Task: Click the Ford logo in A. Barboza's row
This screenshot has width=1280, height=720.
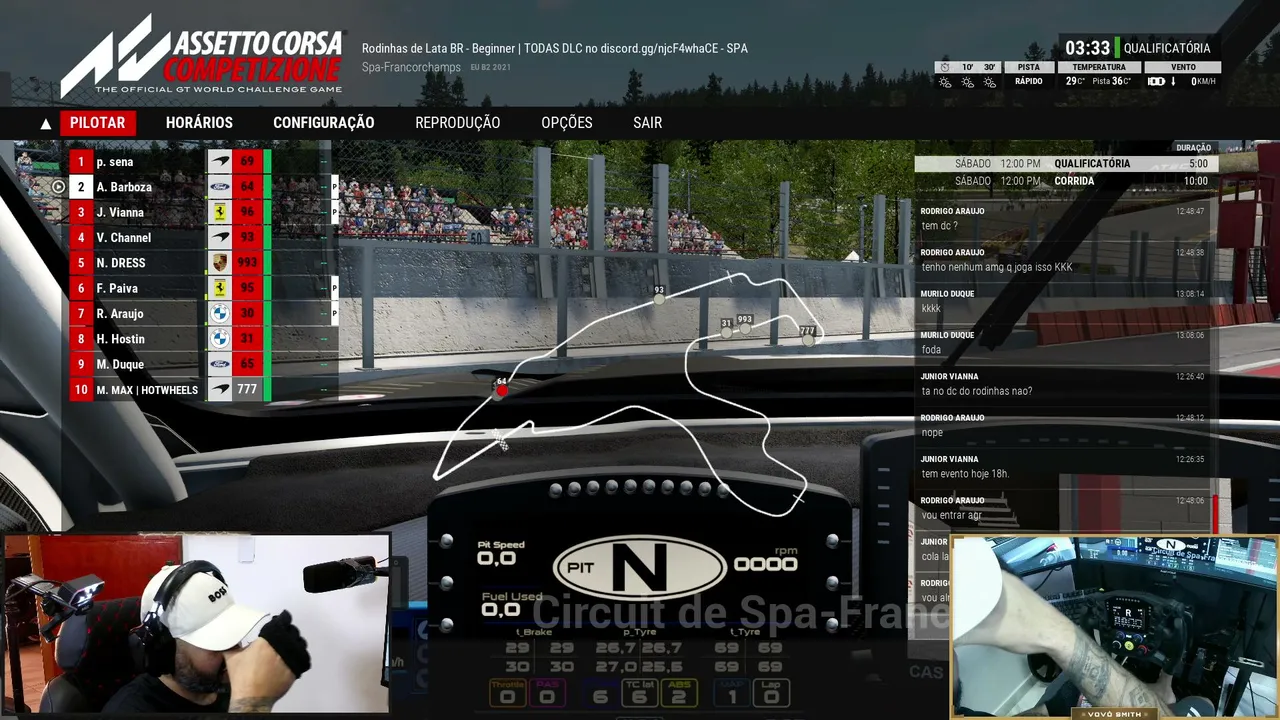Action: 220,187
